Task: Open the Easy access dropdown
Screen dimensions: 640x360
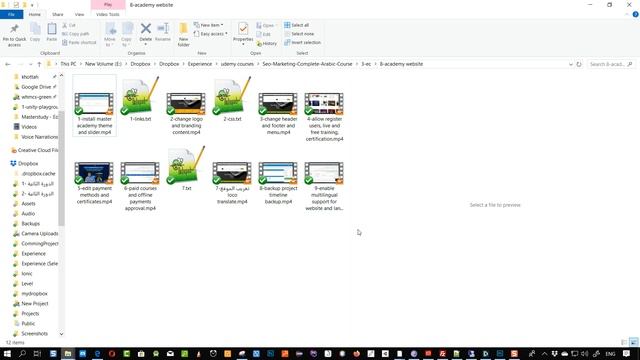Action: click(211, 34)
